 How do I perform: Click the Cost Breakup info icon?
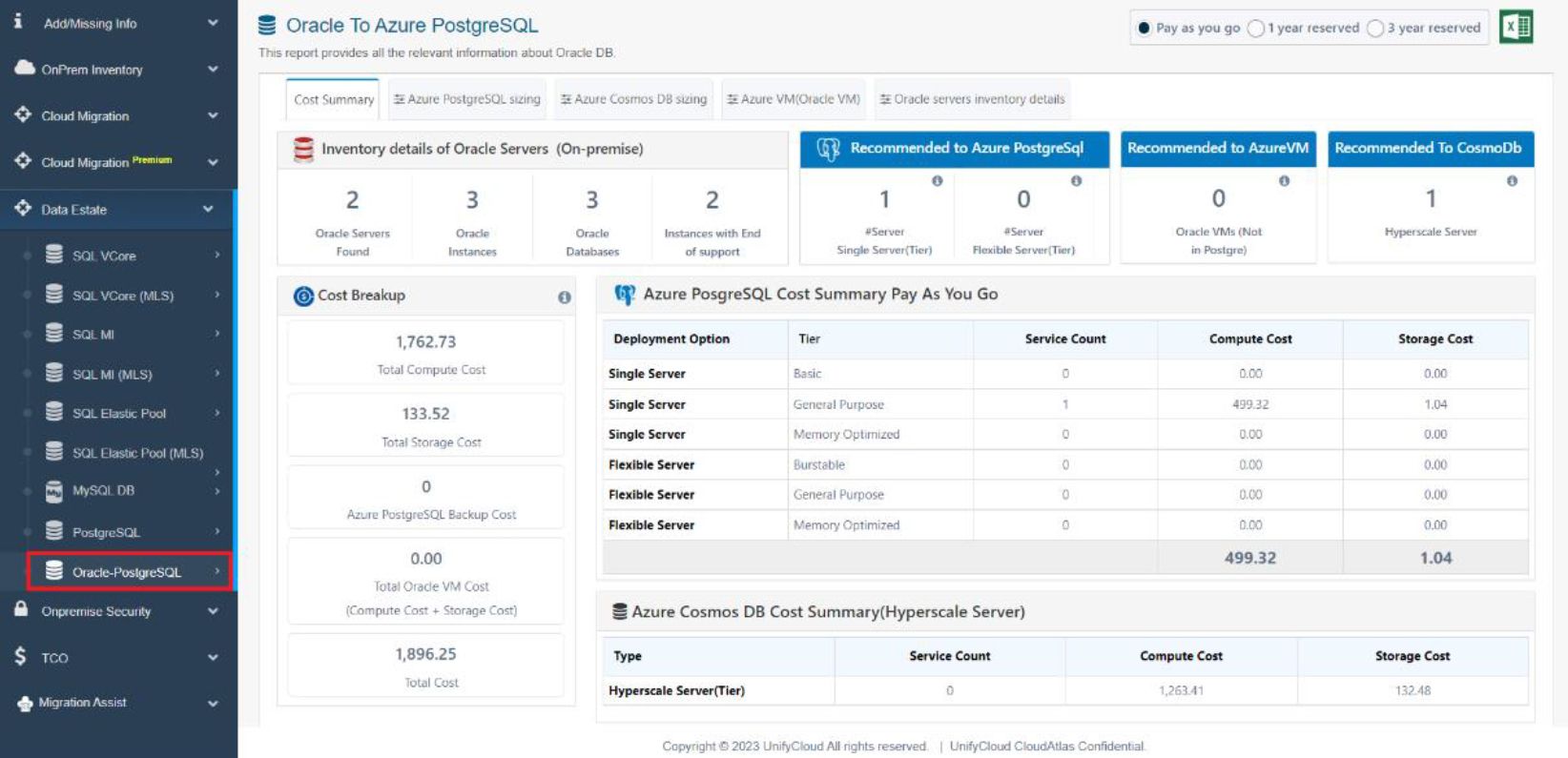click(565, 297)
